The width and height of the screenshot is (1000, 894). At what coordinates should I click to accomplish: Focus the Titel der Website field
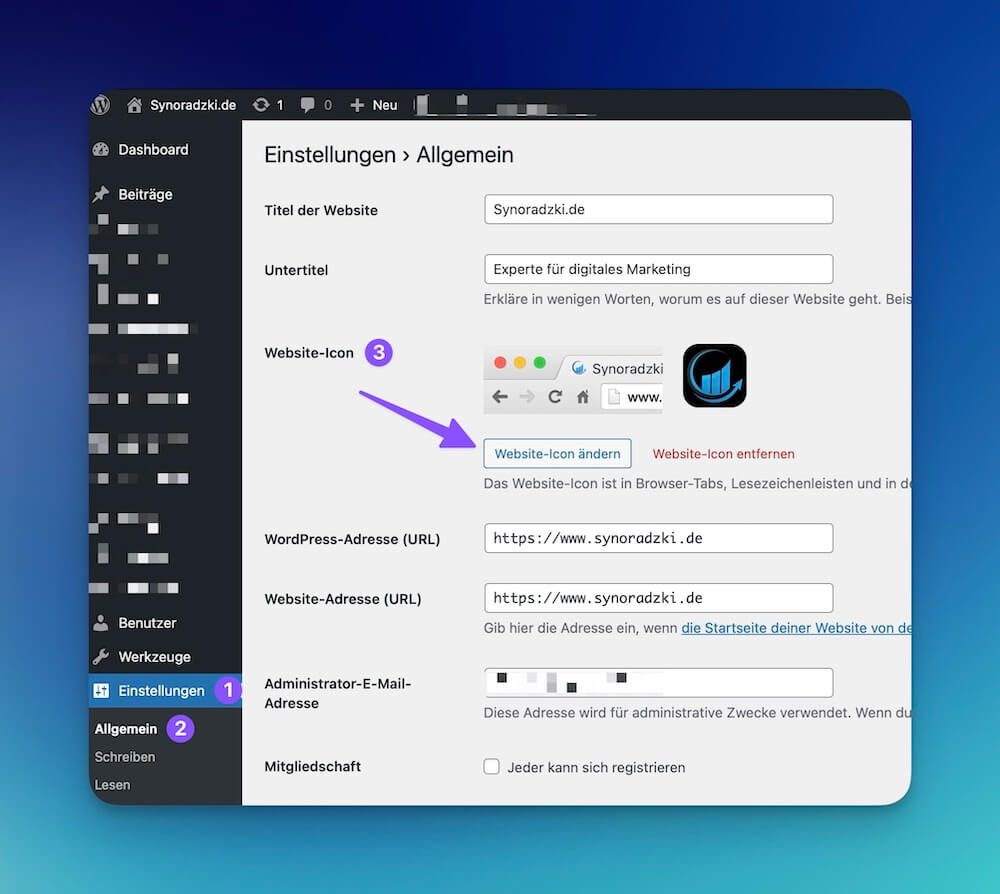coord(658,209)
